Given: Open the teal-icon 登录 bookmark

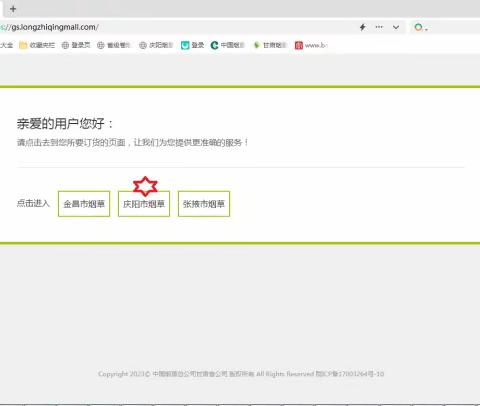Looking at the screenshot, I should click(192, 45).
